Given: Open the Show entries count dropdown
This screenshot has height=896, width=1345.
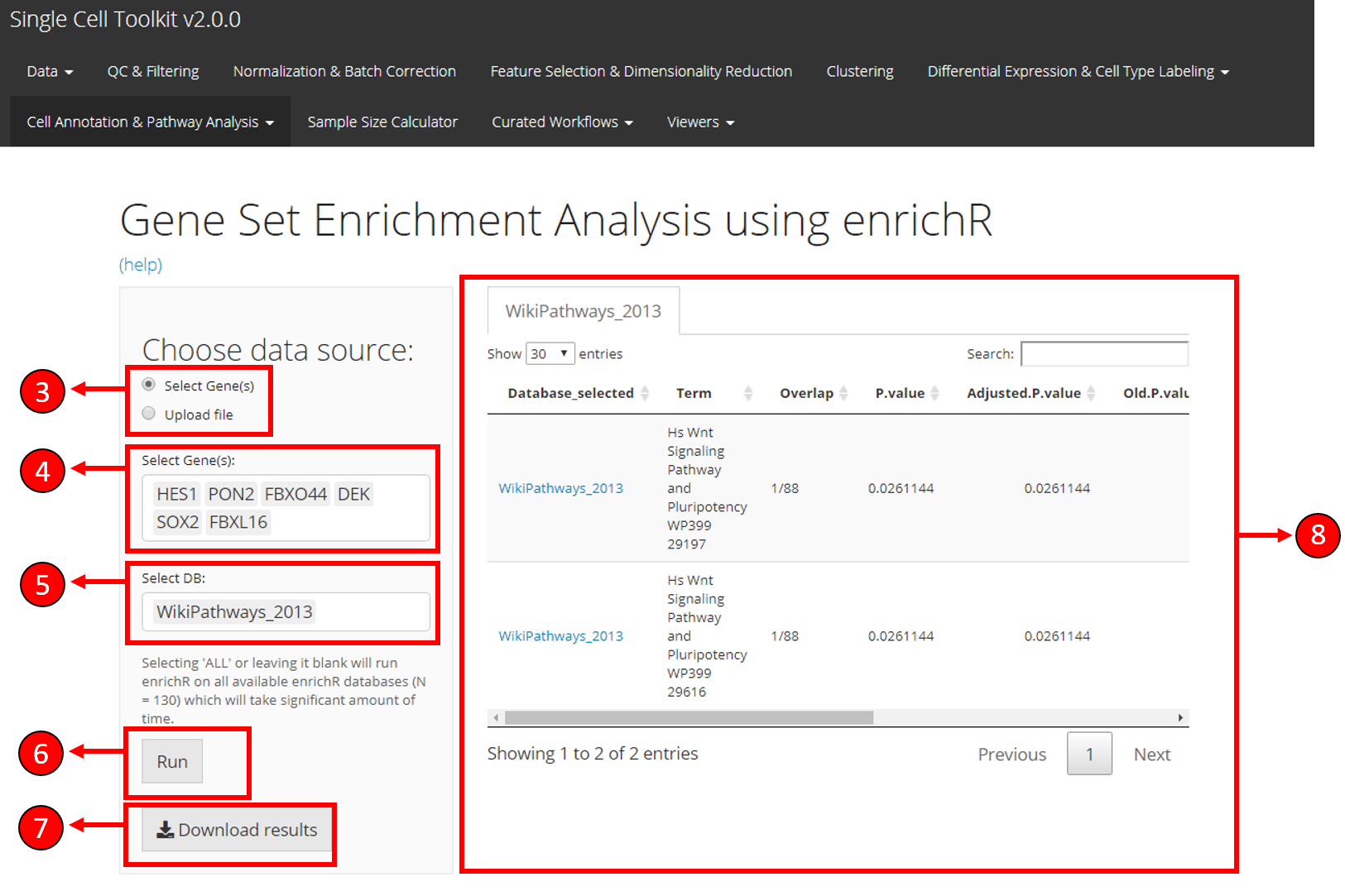Looking at the screenshot, I should [x=550, y=354].
